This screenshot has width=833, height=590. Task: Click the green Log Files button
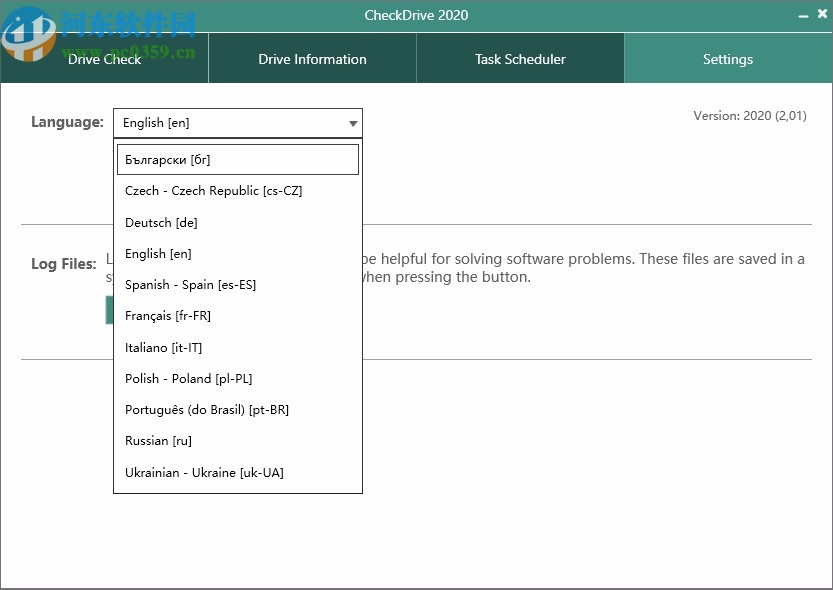point(107,310)
